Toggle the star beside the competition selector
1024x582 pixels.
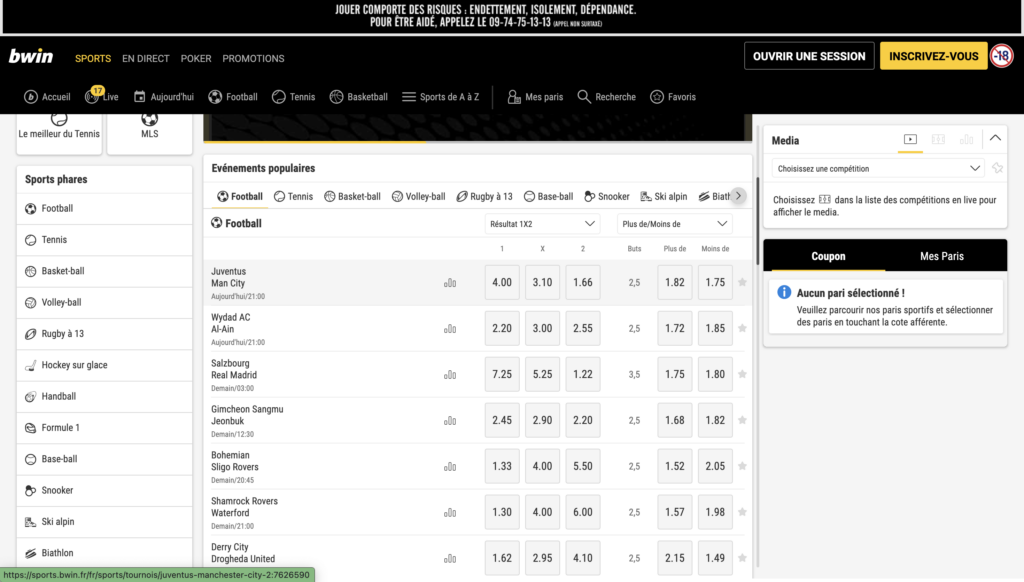(x=997, y=168)
